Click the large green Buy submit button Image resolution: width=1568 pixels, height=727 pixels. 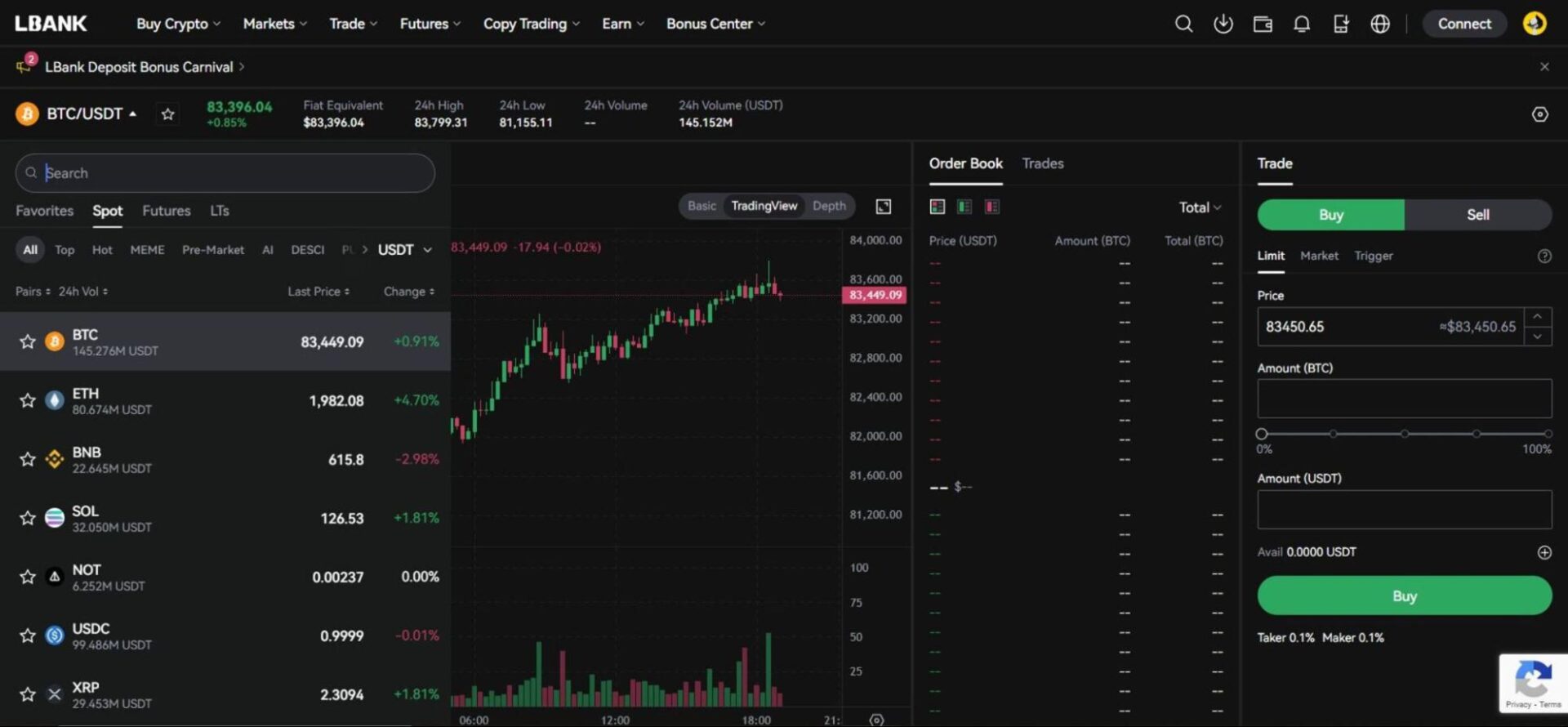(x=1405, y=595)
